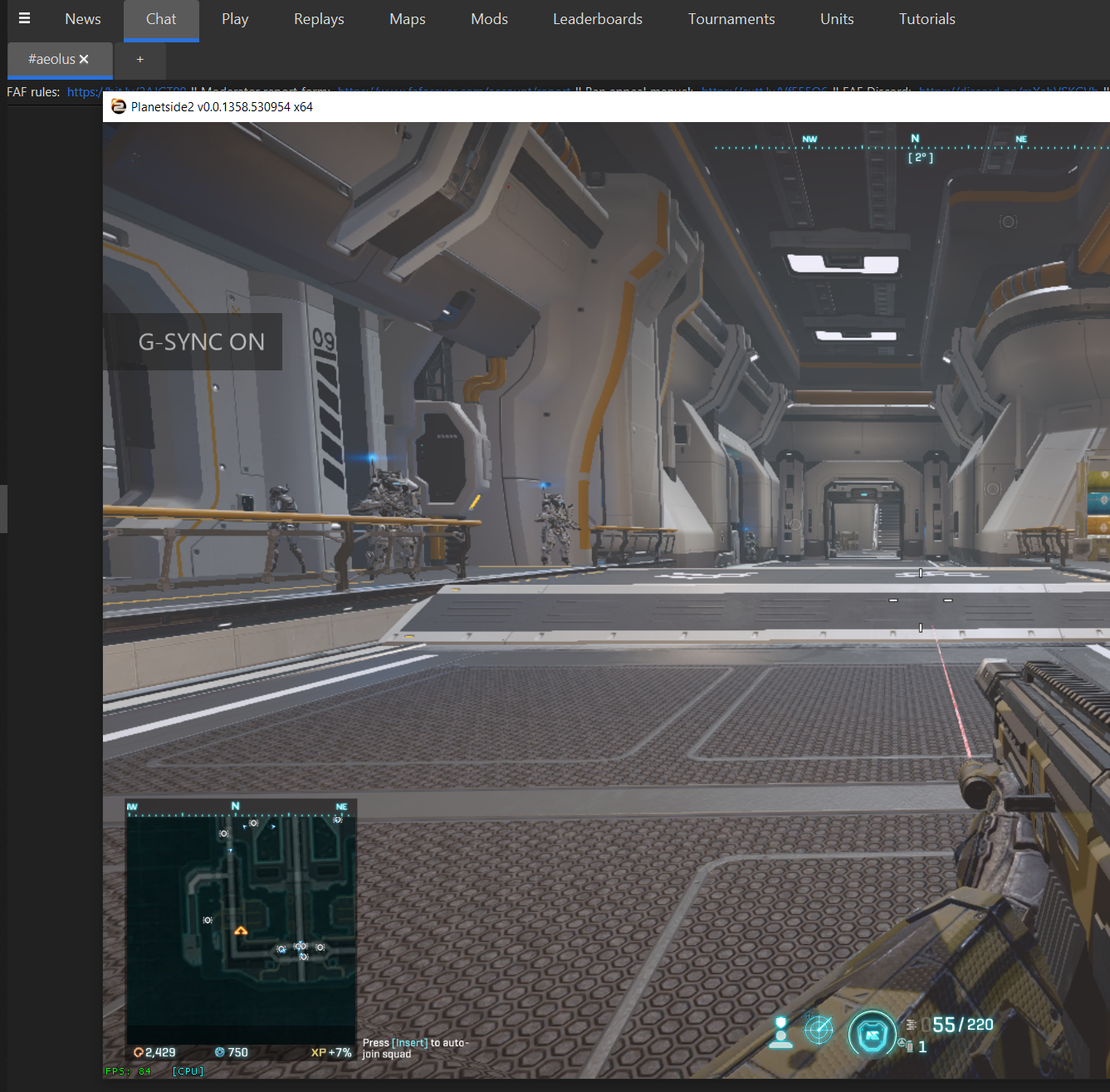Click the 750 nanites value
The height and width of the screenshot is (1092, 1110).
237,1052
